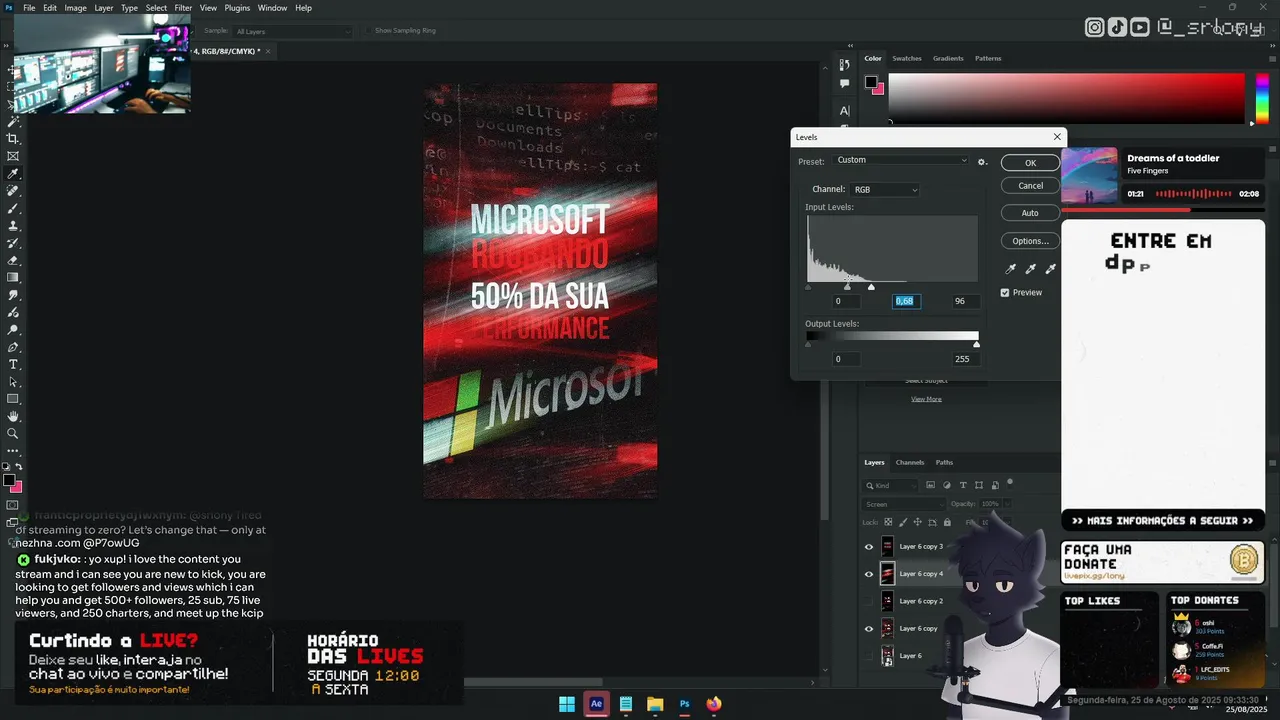The width and height of the screenshot is (1280, 720).
Task: Select the Eraser tool
Action: (13, 260)
